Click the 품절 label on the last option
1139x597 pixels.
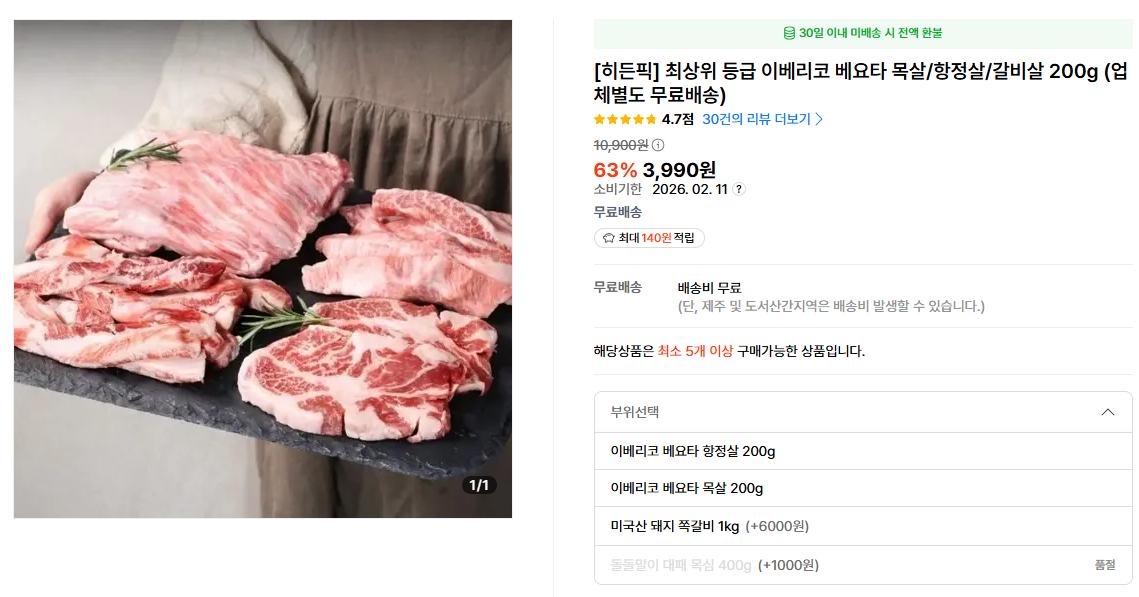point(1104,565)
